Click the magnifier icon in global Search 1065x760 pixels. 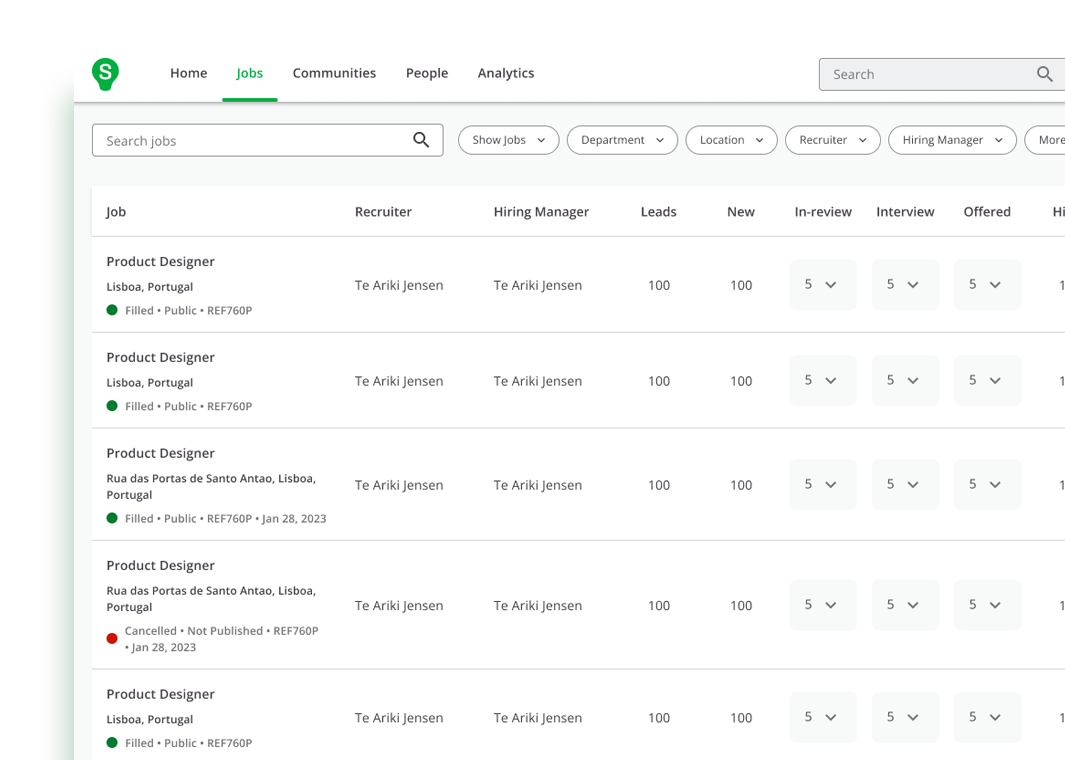(x=1044, y=74)
